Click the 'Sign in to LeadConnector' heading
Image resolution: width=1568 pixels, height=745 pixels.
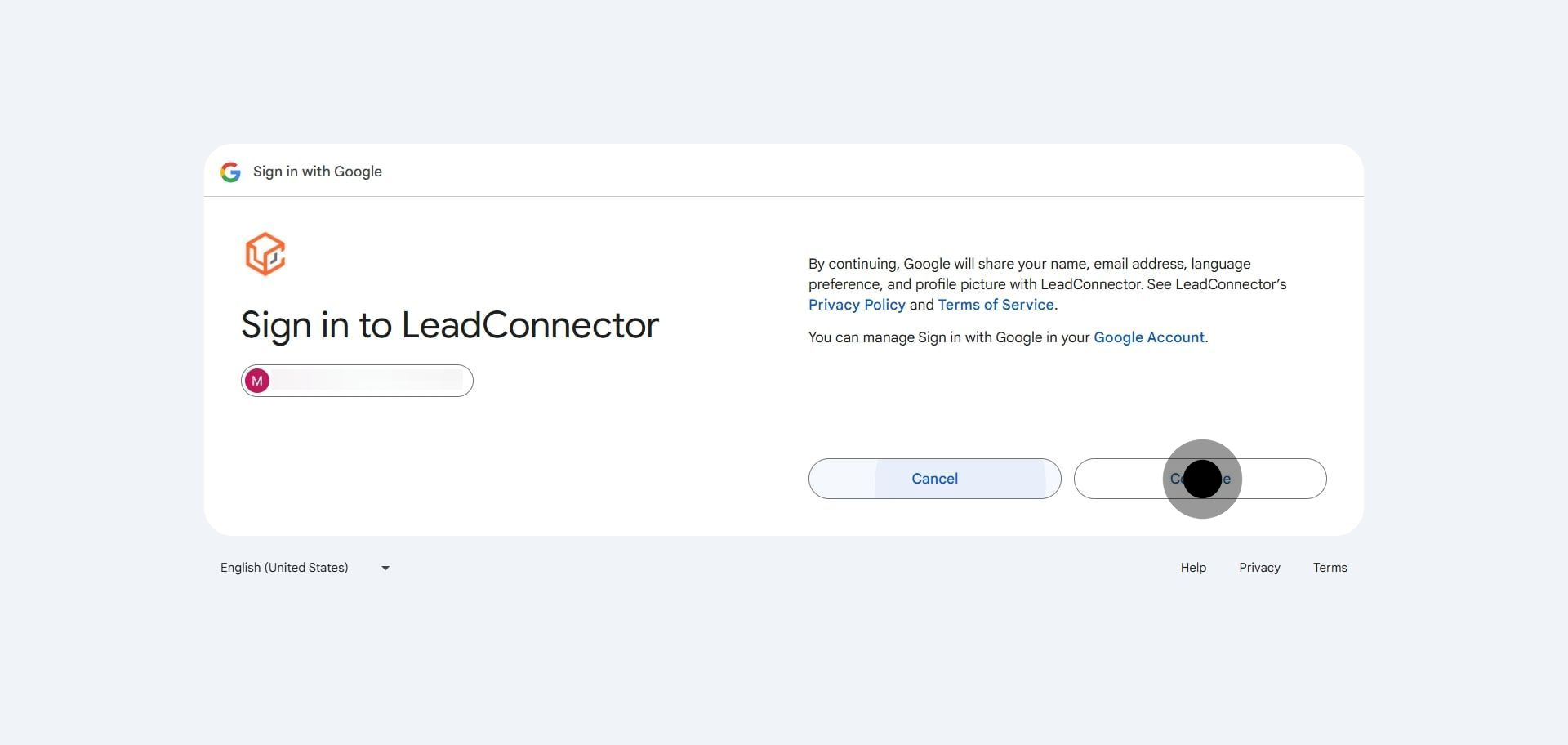tap(450, 325)
